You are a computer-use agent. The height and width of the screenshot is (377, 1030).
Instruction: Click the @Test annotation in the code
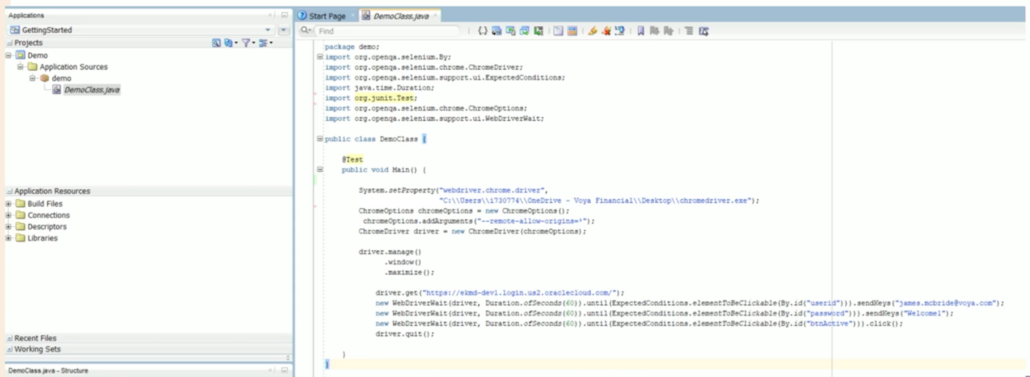point(352,159)
